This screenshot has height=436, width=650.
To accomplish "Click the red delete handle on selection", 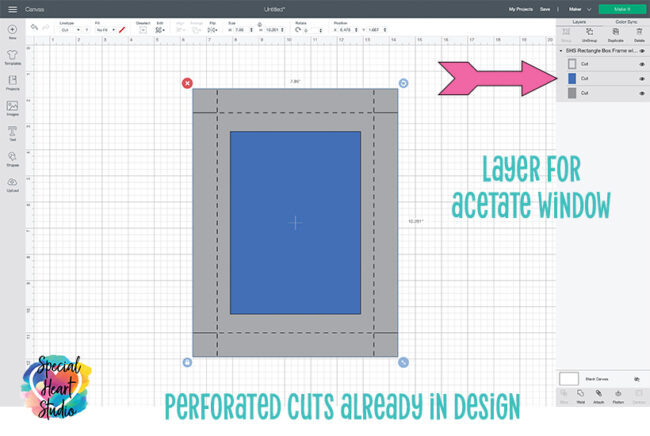I will pyautogui.click(x=187, y=83).
